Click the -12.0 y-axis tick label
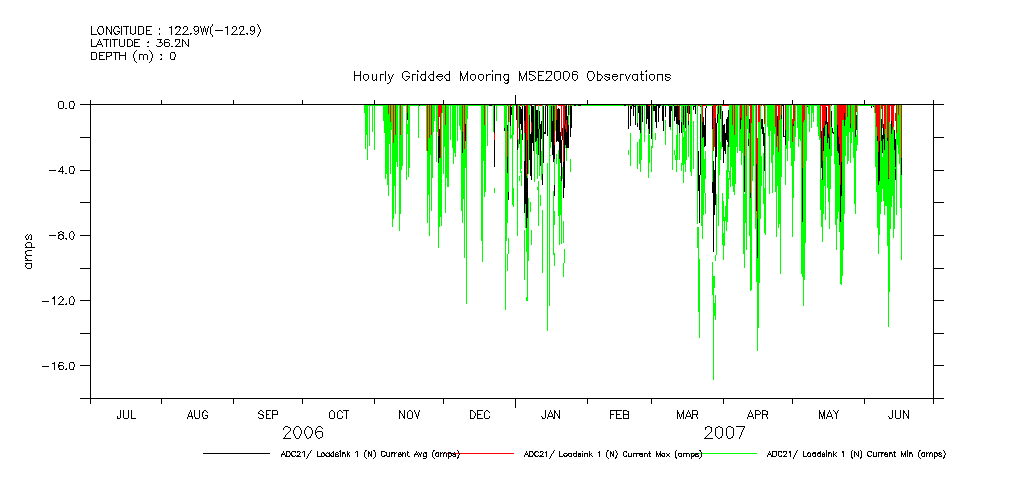The image size is (1009, 504). [x=60, y=301]
